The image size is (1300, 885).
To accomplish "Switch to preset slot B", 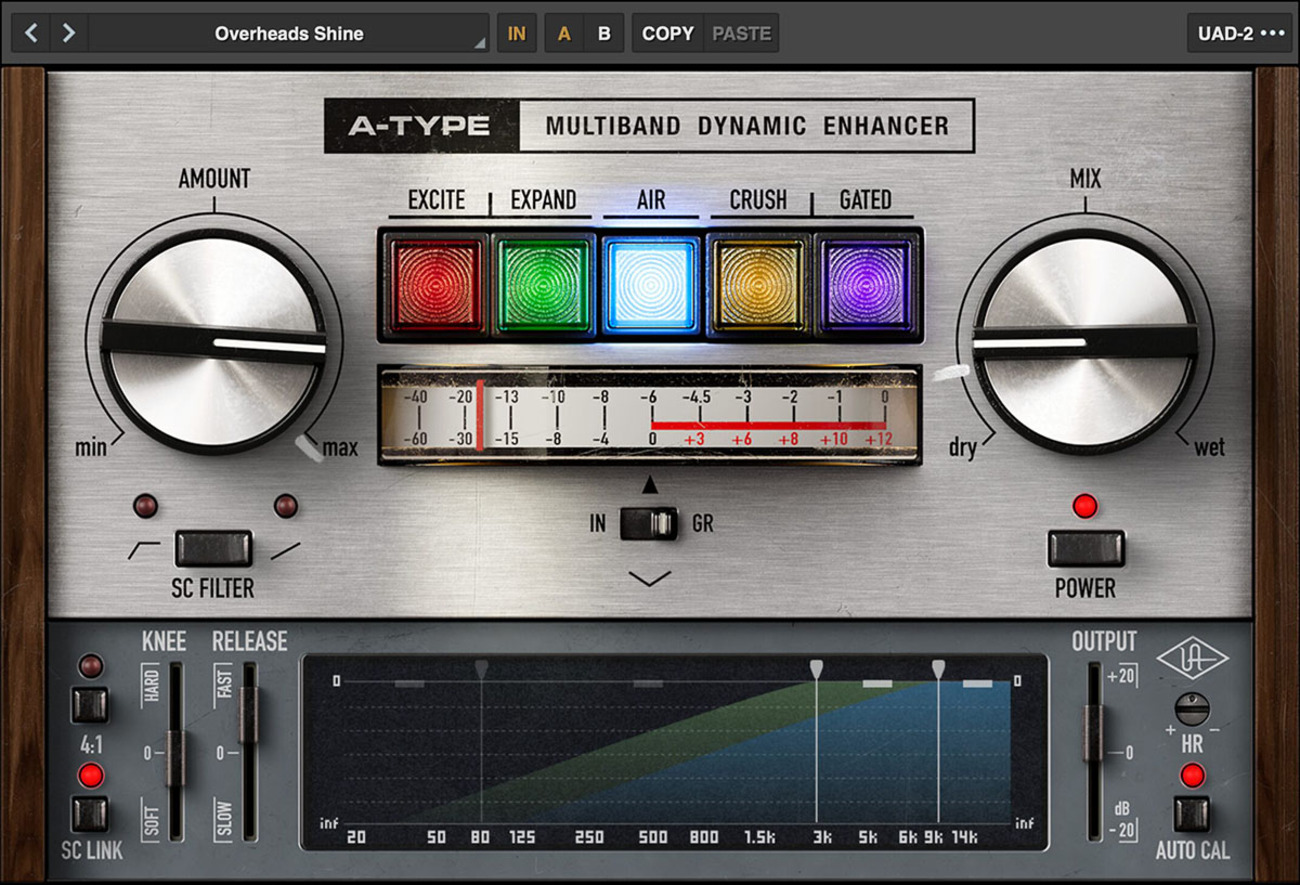I will tap(604, 33).
